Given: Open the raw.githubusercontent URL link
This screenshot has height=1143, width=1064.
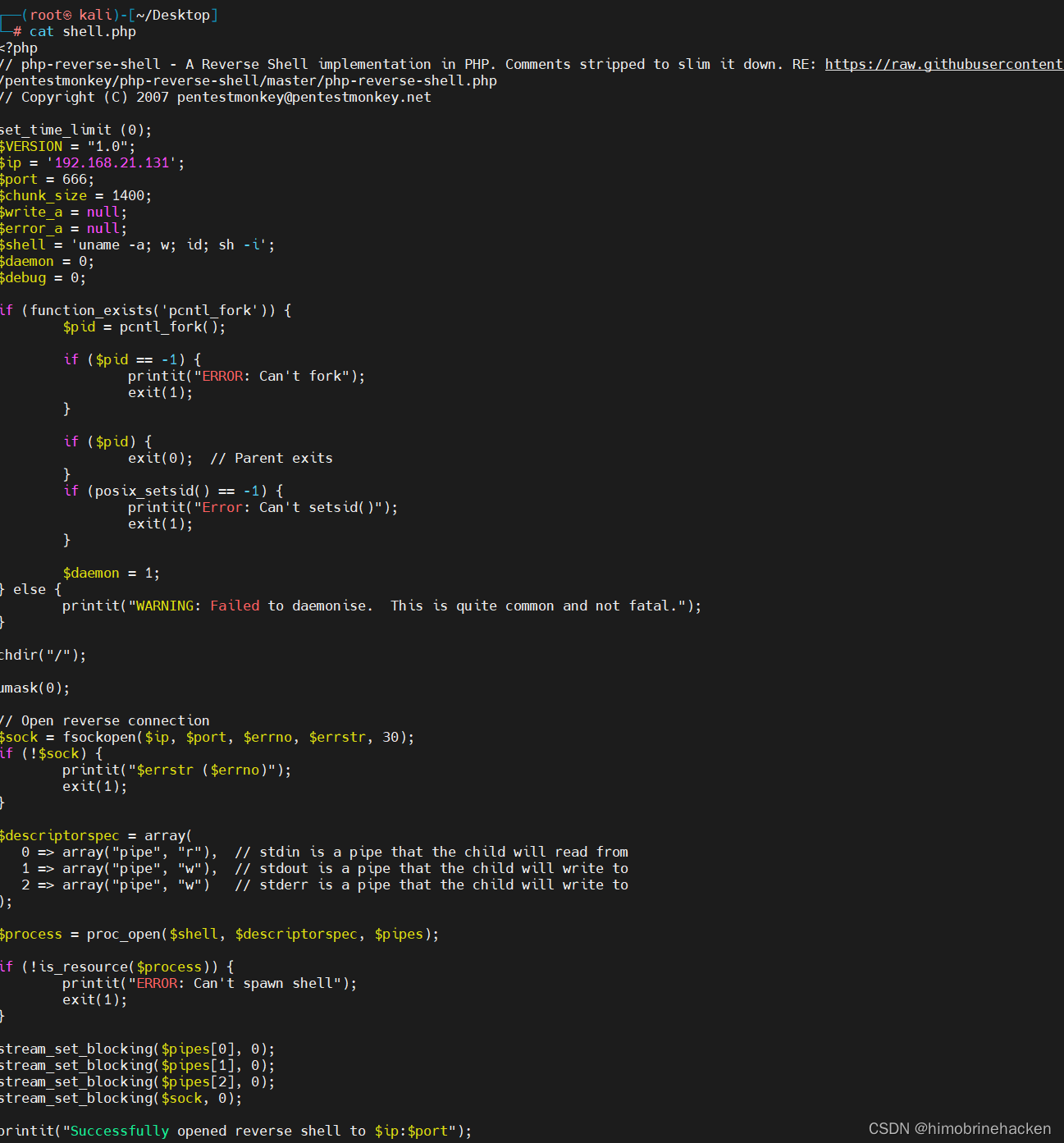Looking at the screenshot, I should point(944,64).
